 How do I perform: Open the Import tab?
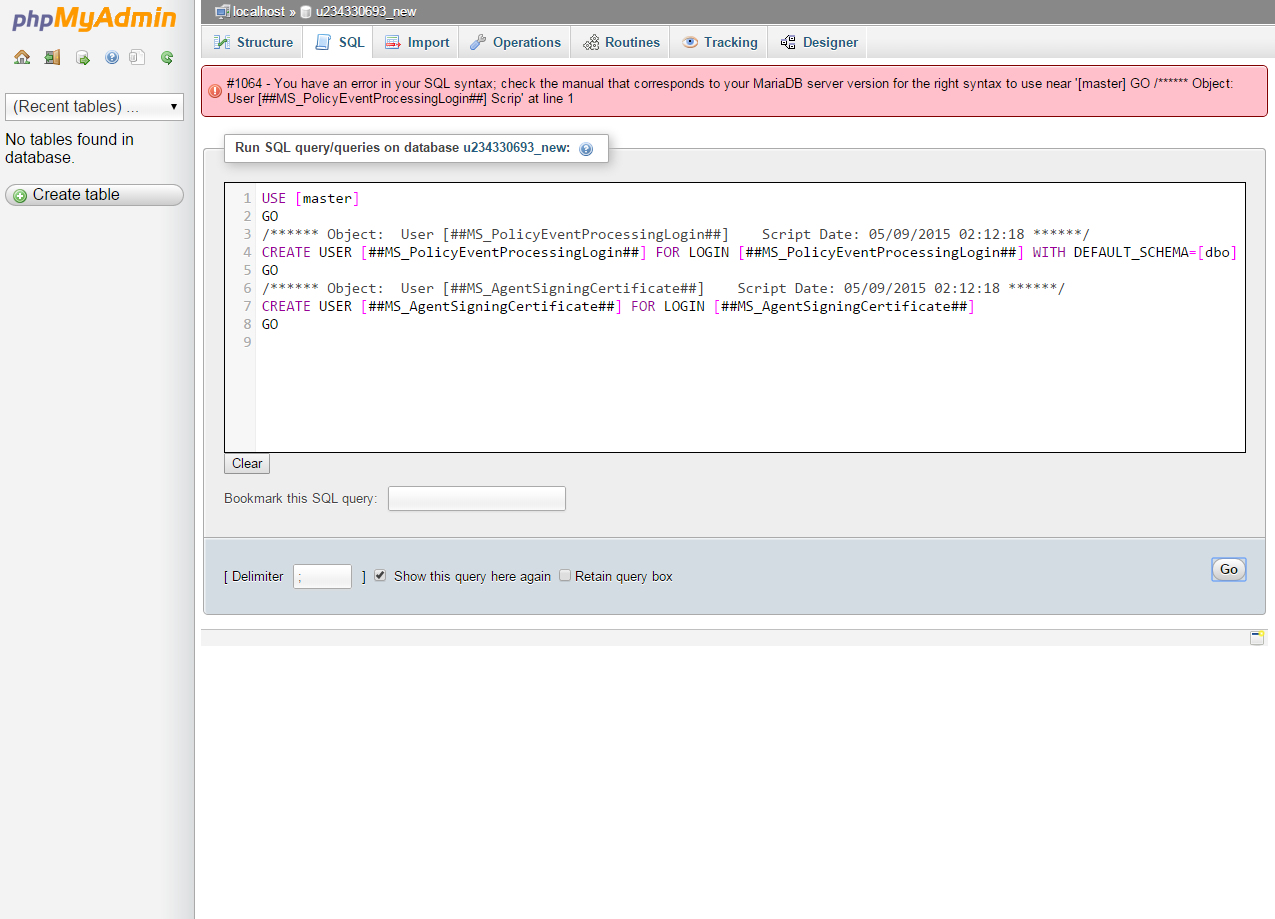417,42
